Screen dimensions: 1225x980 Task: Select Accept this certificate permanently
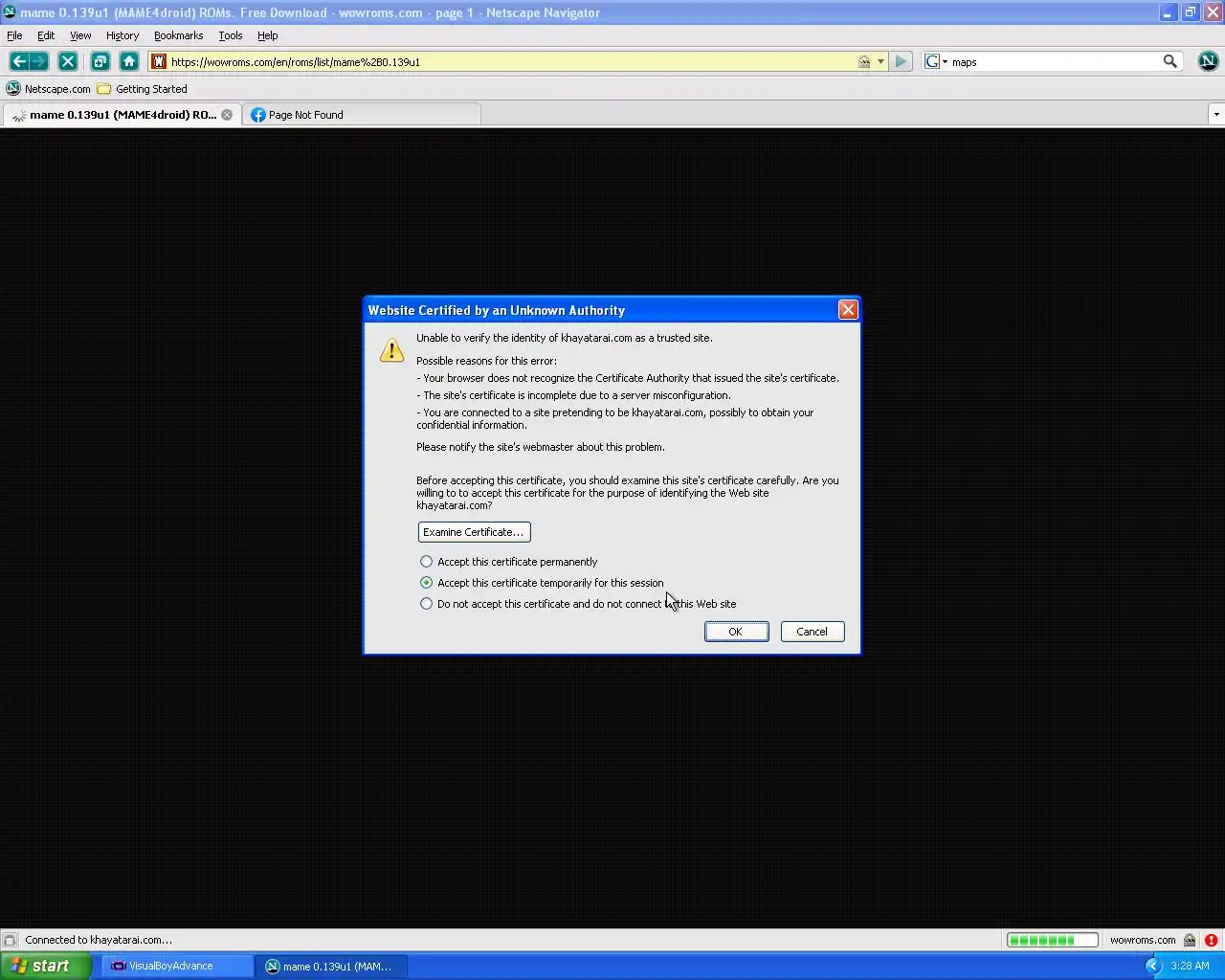click(x=426, y=562)
